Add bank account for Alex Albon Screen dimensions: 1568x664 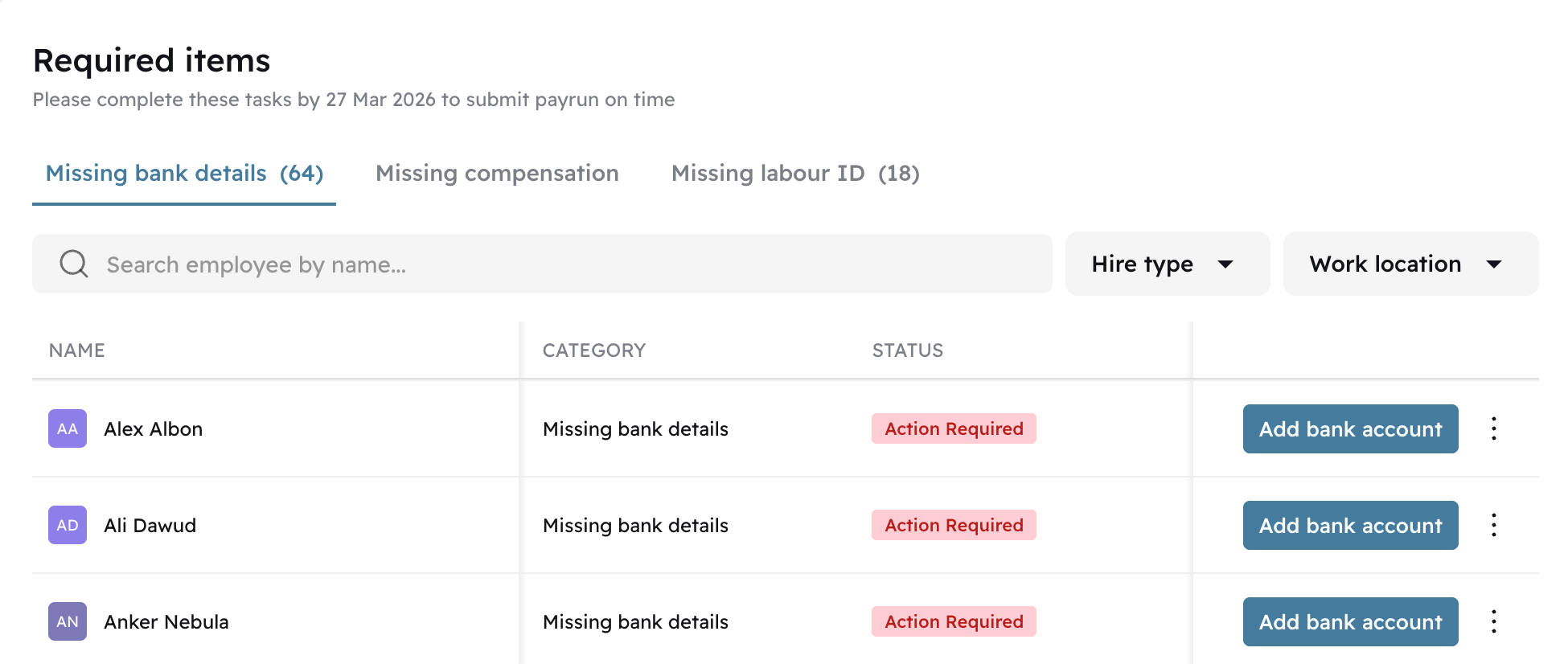[1351, 428]
